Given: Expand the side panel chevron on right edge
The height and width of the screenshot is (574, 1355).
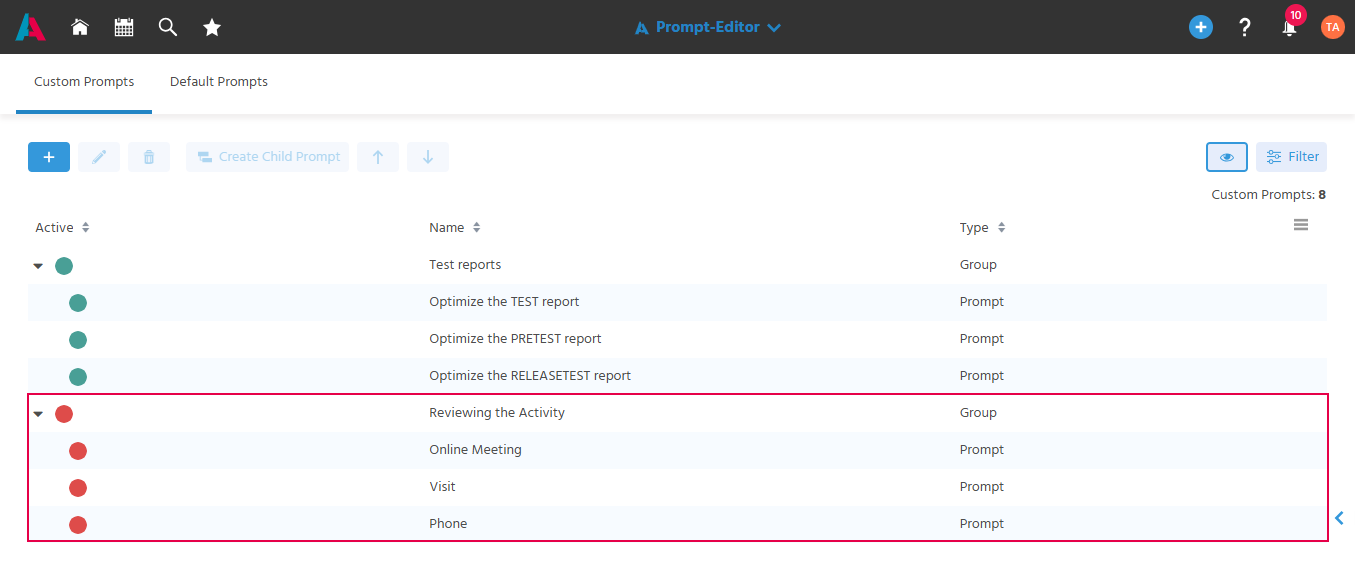Looking at the screenshot, I should (x=1340, y=518).
